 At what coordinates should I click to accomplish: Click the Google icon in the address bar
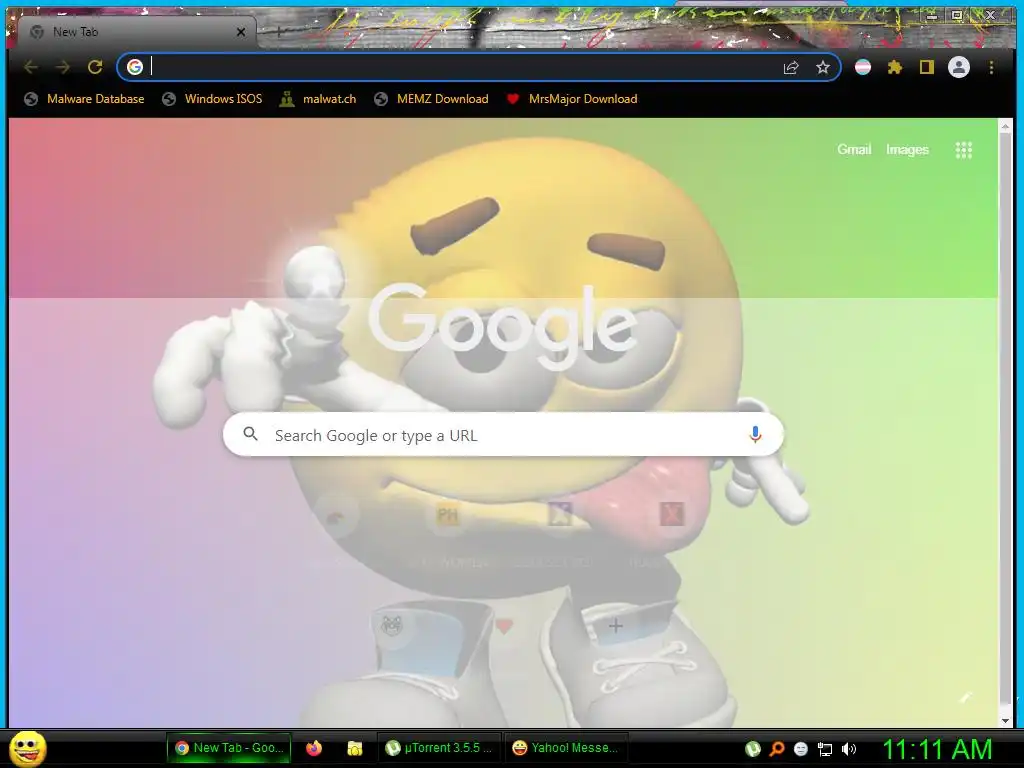point(135,67)
